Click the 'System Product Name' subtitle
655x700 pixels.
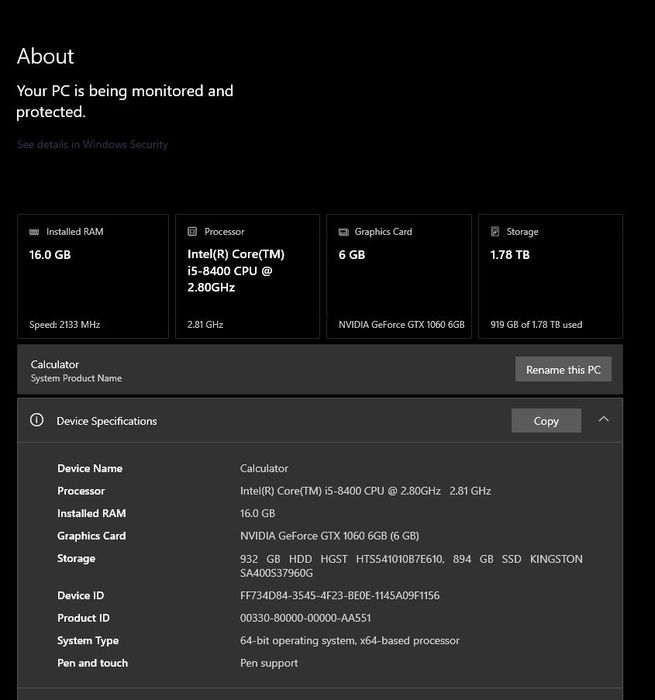(x=76, y=378)
